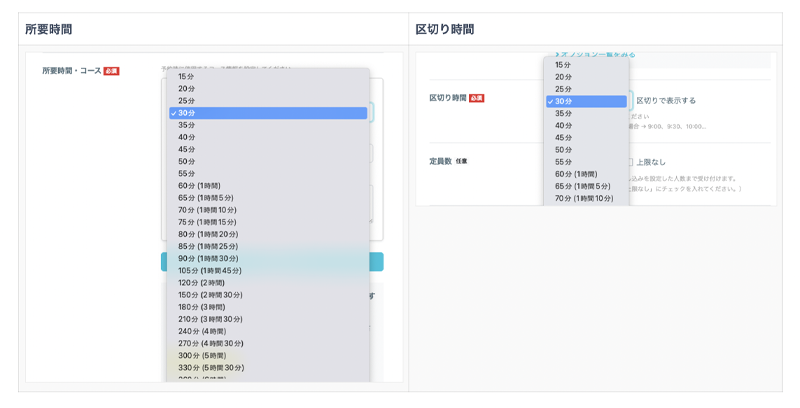Select the checked 30分 under 区切り時間
Image resolution: width=800 pixels, height=408 pixels.
pos(564,101)
